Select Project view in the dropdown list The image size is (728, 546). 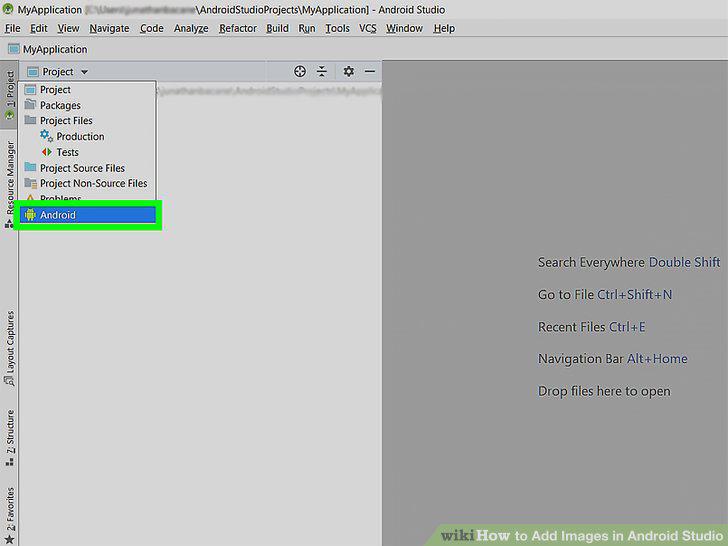[x=87, y=90]
